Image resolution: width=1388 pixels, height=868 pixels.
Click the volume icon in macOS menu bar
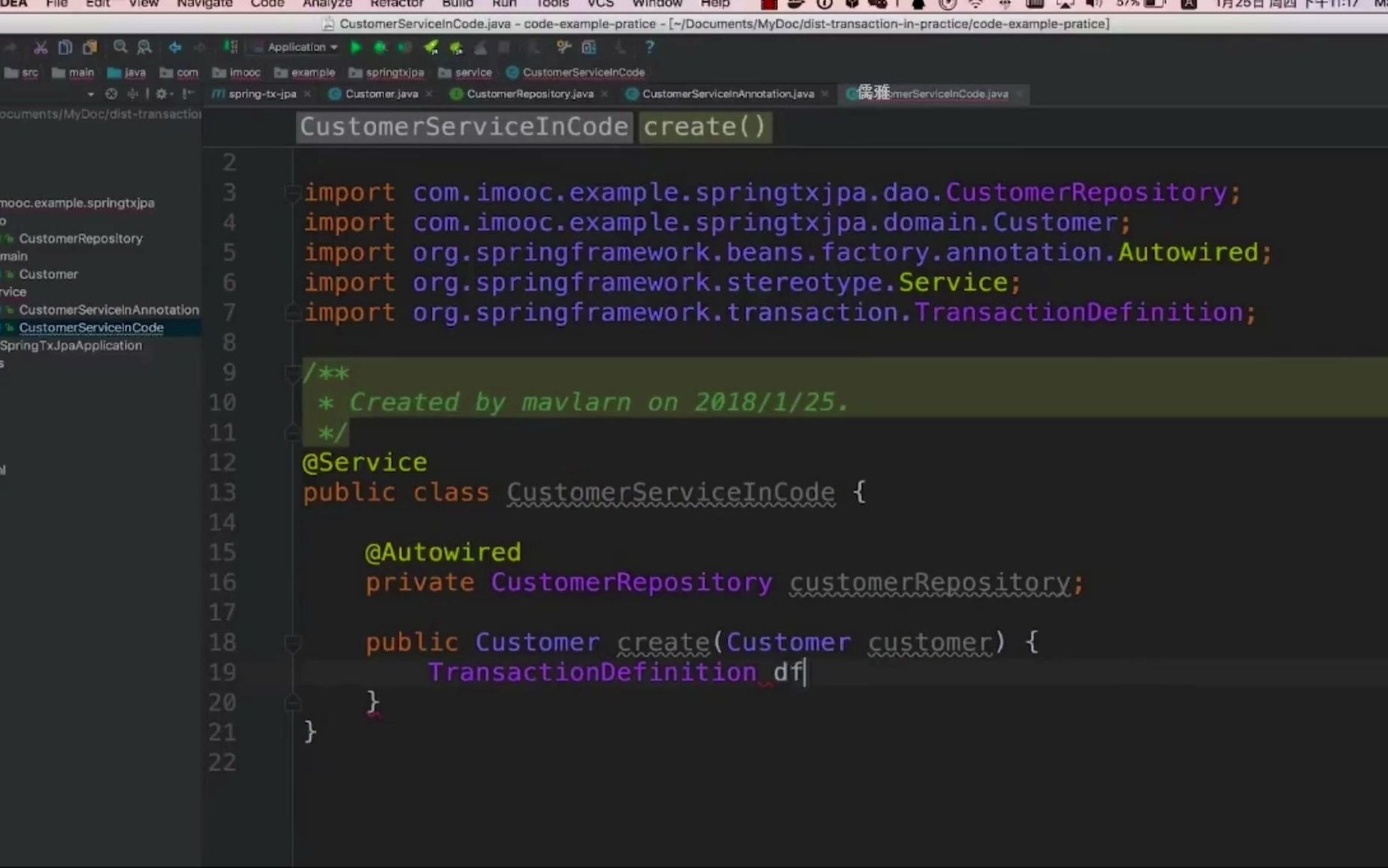coord(1094,4)
